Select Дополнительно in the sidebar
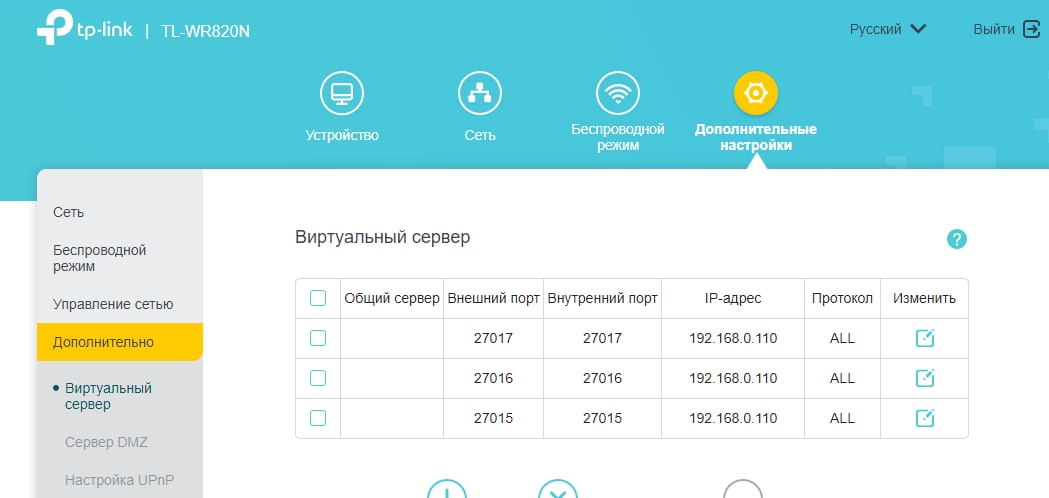Viewport: 1049px width, 498px height. tap(120, 342)
